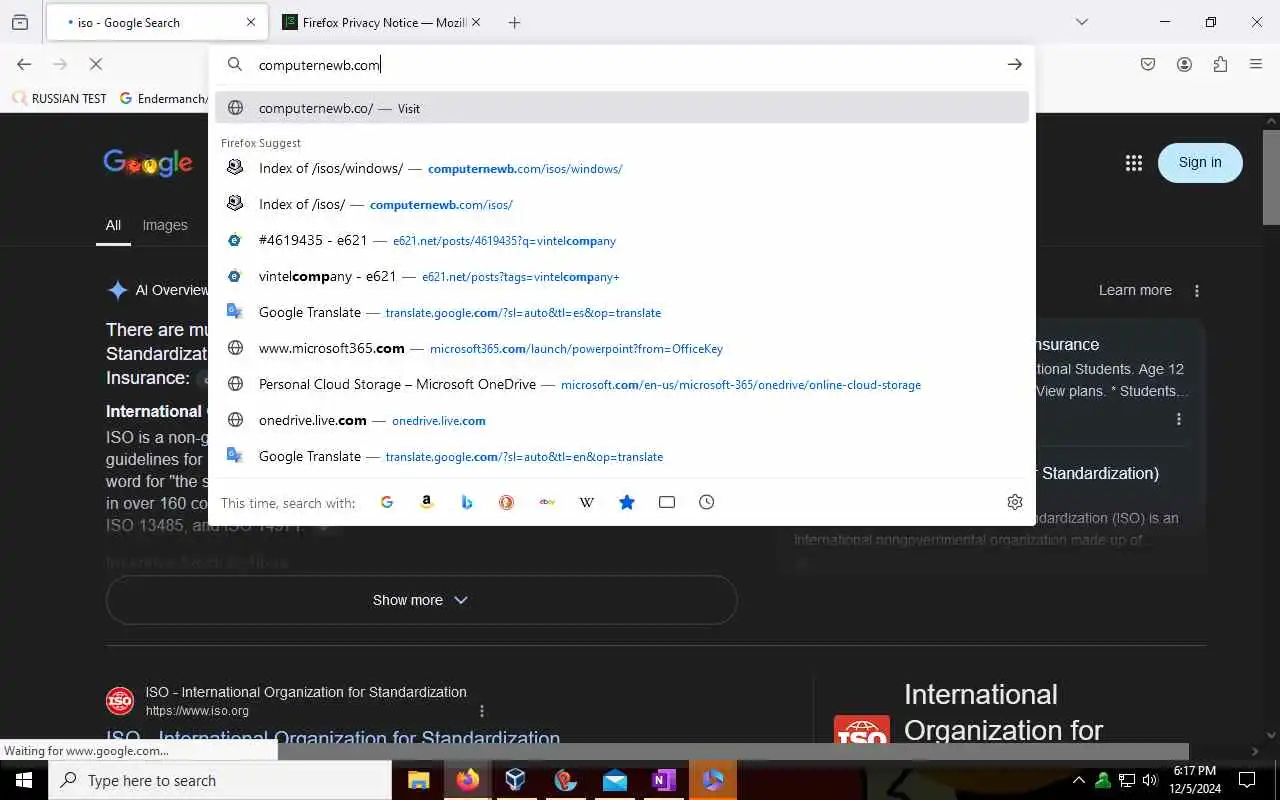
Task: Search this time with Bing
Action: (467, 502)
